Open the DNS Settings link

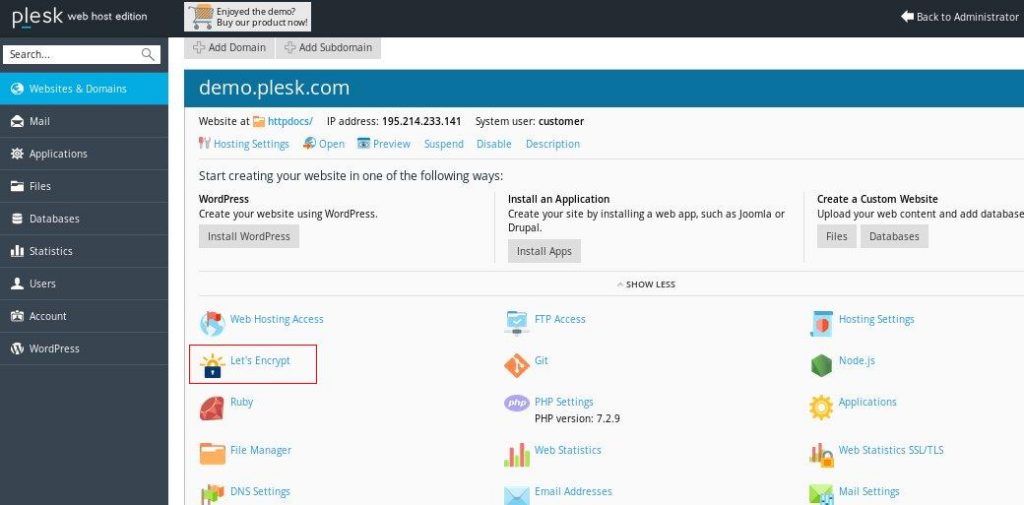(x=260, y=491)
